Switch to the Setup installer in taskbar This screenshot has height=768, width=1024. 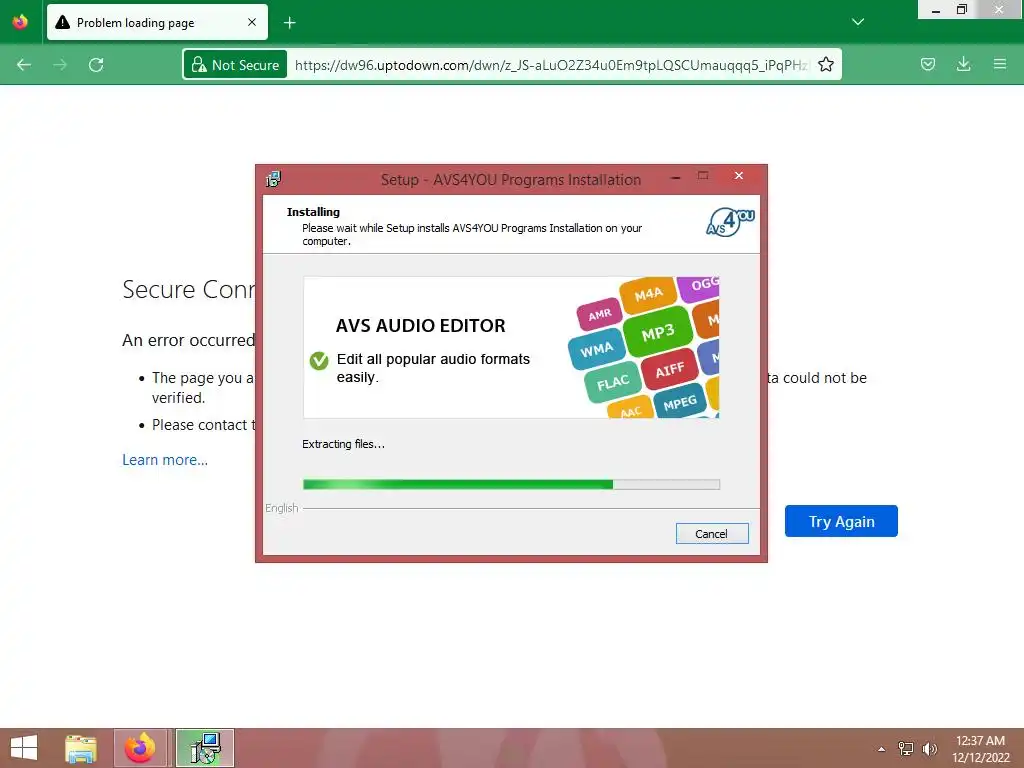pyautogui.click(x=205, y=748)
